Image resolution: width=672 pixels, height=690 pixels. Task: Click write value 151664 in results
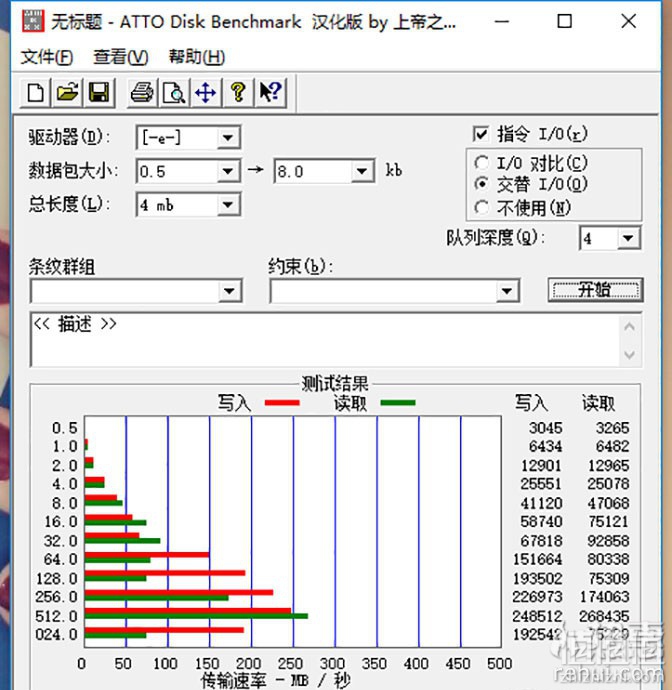point(537,559)
